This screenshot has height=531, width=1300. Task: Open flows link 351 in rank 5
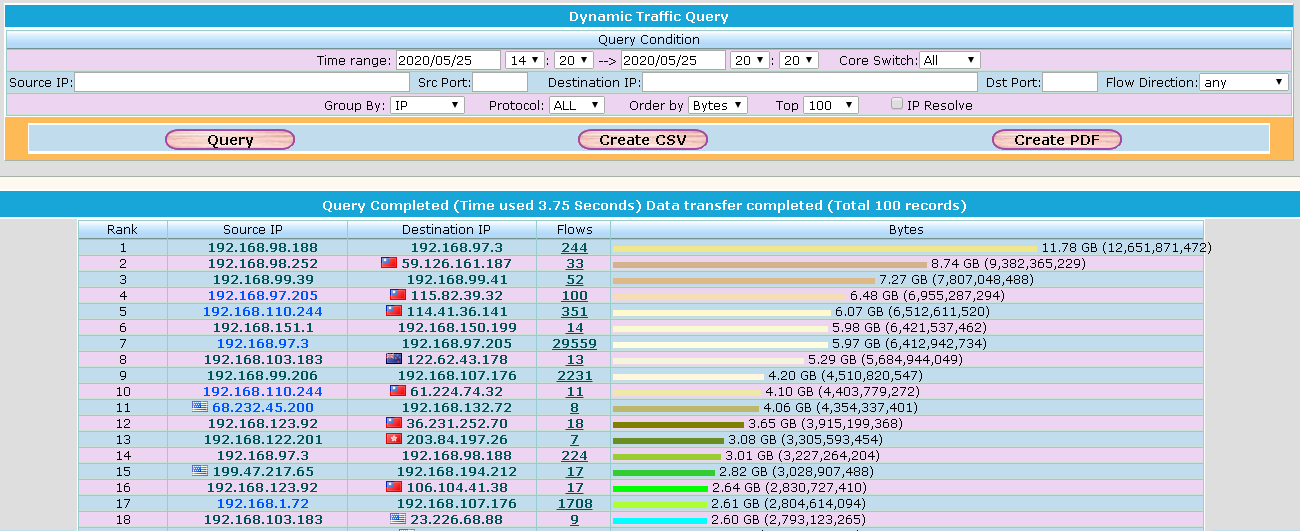click(574, 311)
